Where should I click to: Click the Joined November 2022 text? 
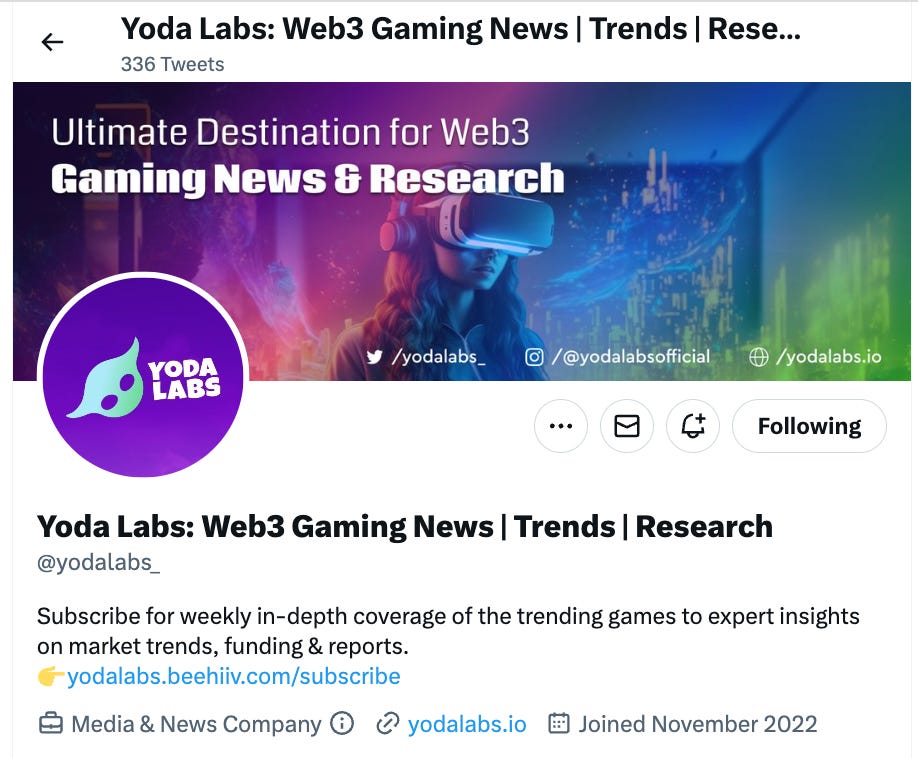tap(698, 724)
